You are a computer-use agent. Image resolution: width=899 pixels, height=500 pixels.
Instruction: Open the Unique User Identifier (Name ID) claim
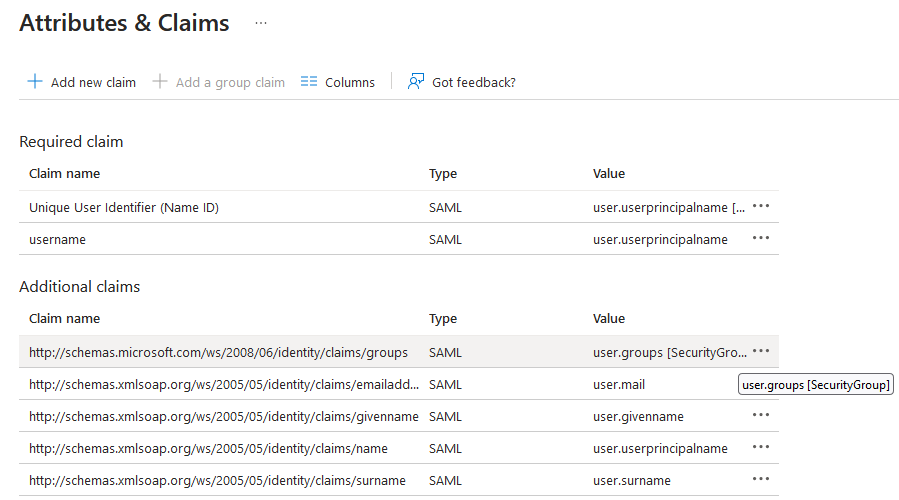[x=124, y=207]
